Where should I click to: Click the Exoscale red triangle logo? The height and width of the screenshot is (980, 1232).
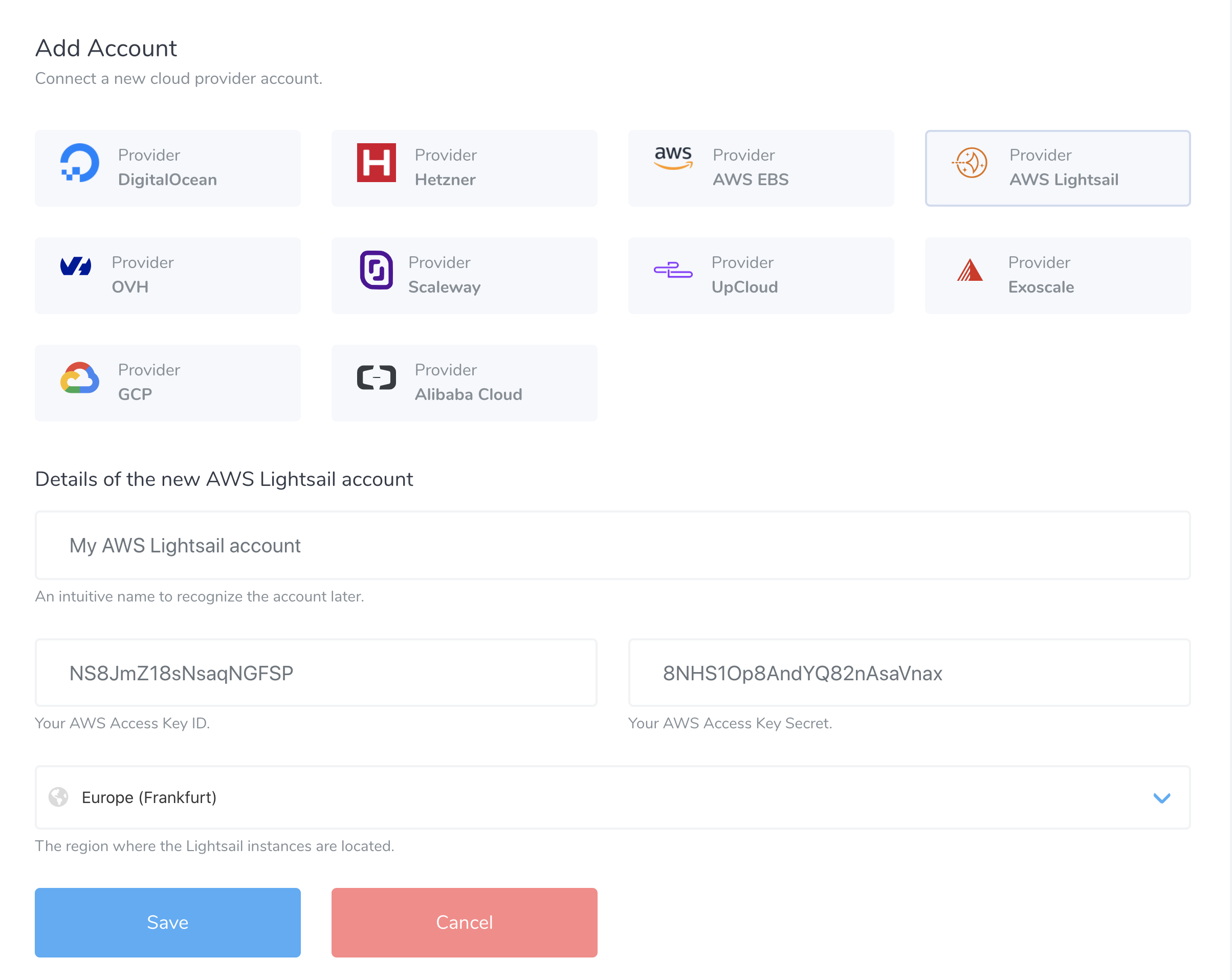point(970,270)
